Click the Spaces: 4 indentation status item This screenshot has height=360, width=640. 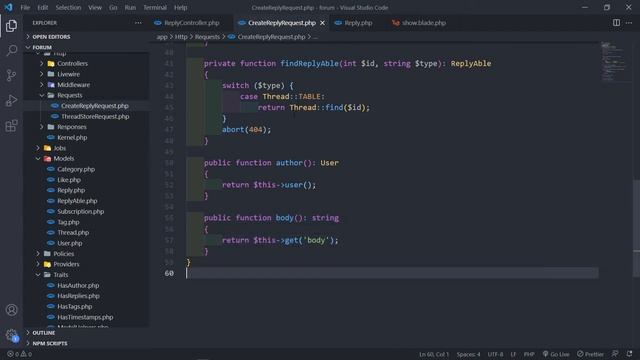point(468,354)
